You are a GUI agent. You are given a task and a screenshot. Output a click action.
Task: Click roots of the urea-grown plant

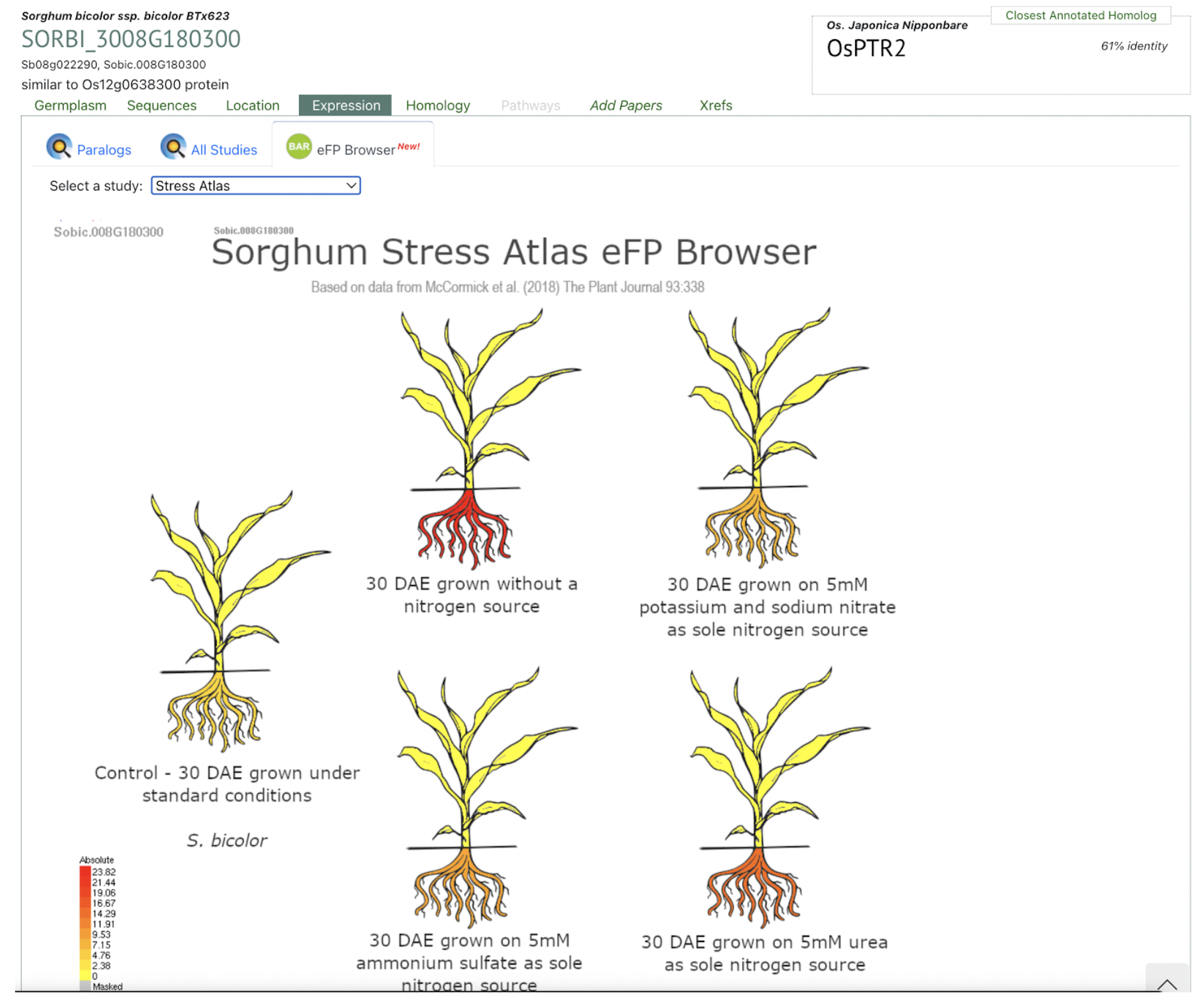click(x=754, y=887)
